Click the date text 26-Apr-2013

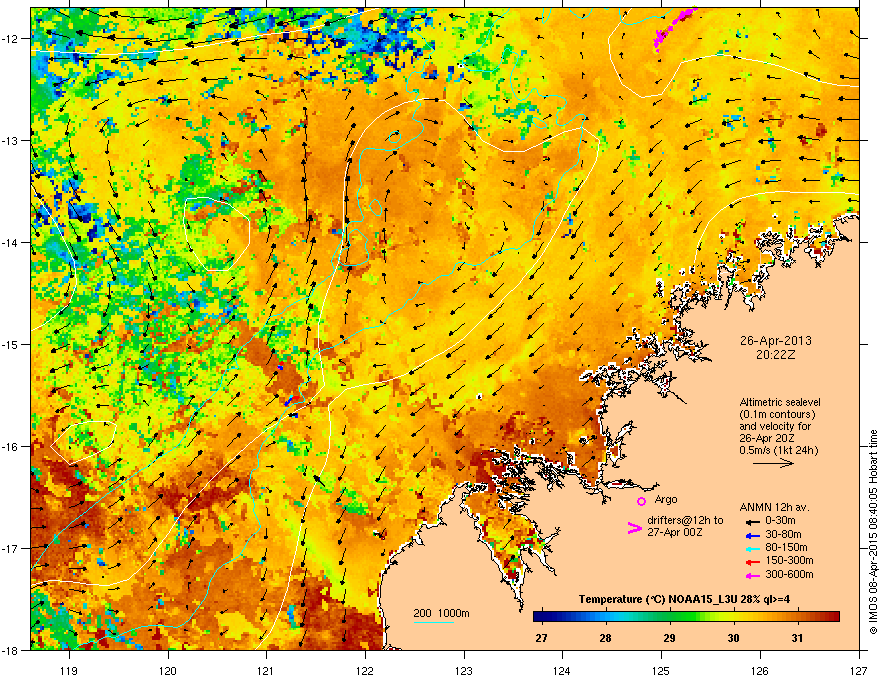pyautogui.click(x=776, y=341)
